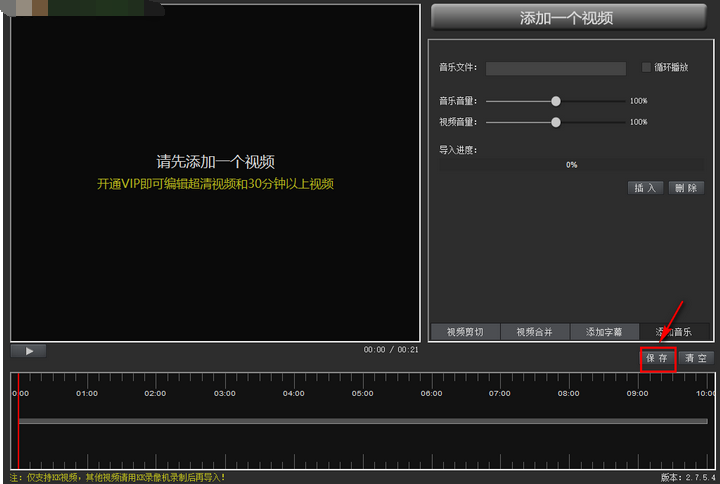Open the 视频合并 tab
The width and height of the screenshot is (720, 484).
pos(534,332)
